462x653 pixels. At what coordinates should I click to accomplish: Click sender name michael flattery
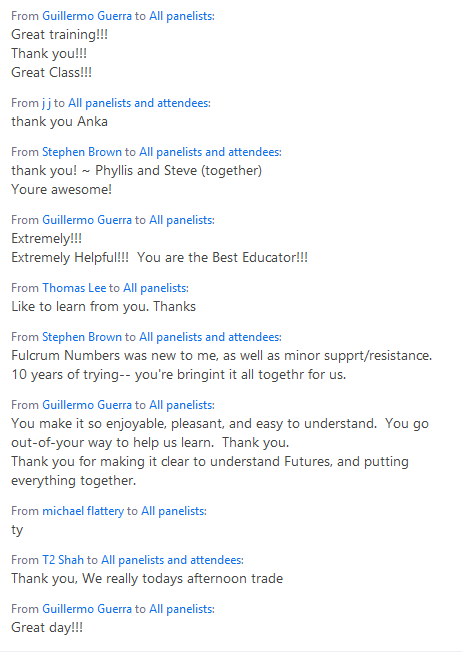(x=83, y=511)
